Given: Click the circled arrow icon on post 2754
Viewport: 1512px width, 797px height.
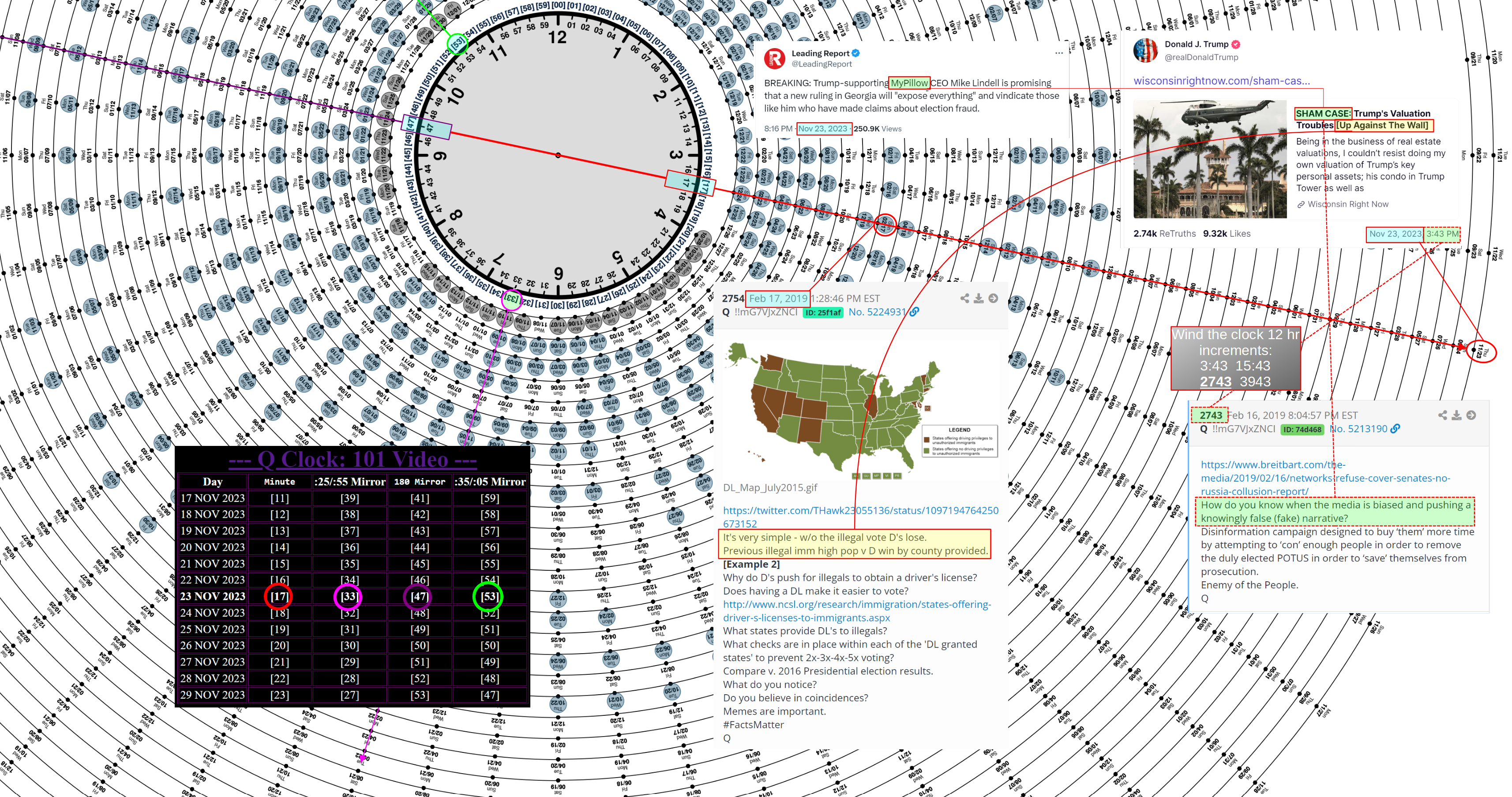Looking at the screenshot, I should 993,298.
